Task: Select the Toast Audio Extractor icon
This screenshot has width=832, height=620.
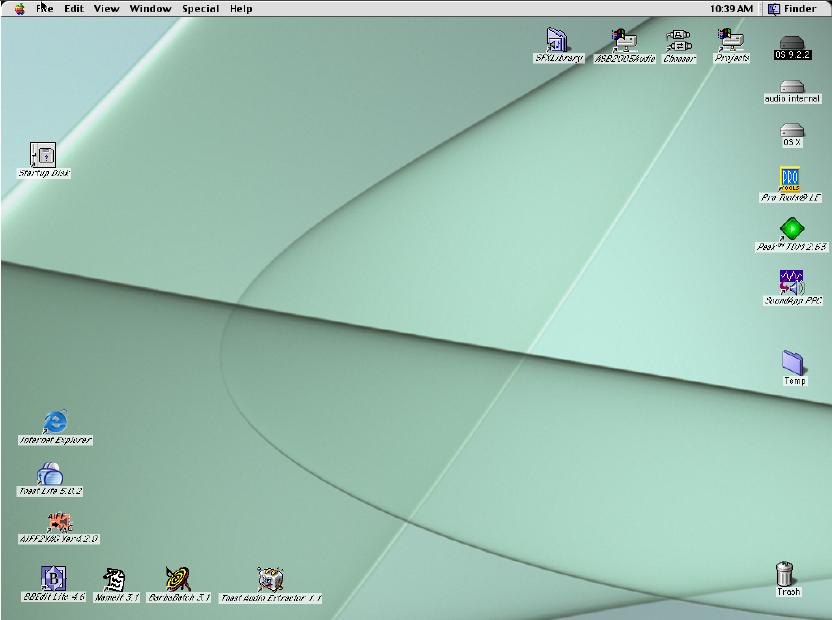Action: click(x=270, y=578)
